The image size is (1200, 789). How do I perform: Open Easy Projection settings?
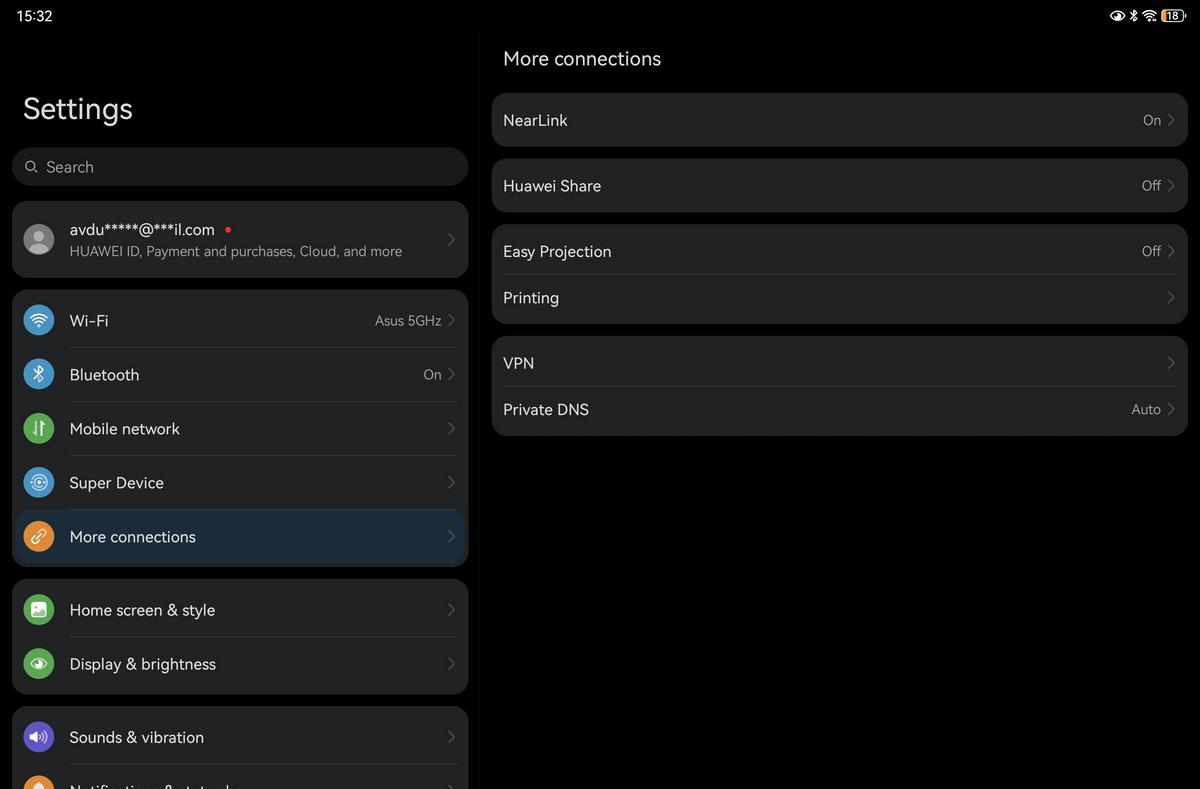click(x=840, y=251)
